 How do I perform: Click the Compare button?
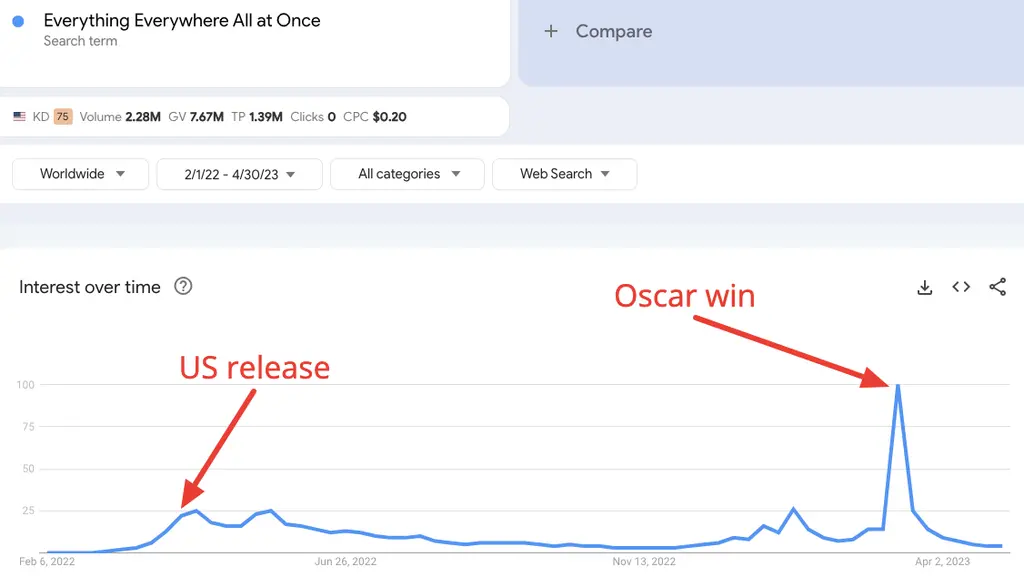coord(598,31)
